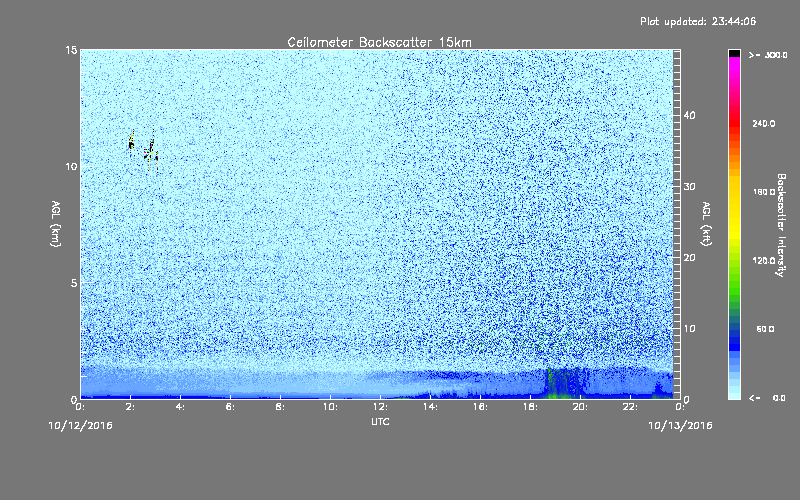Click the '20' kft tick label
800x500 pixels.
coord(689,257)
